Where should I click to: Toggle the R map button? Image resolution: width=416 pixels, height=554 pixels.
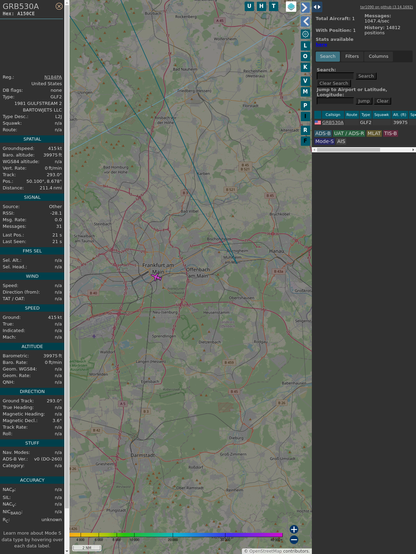pyautogui.click(x=305, y=130)
